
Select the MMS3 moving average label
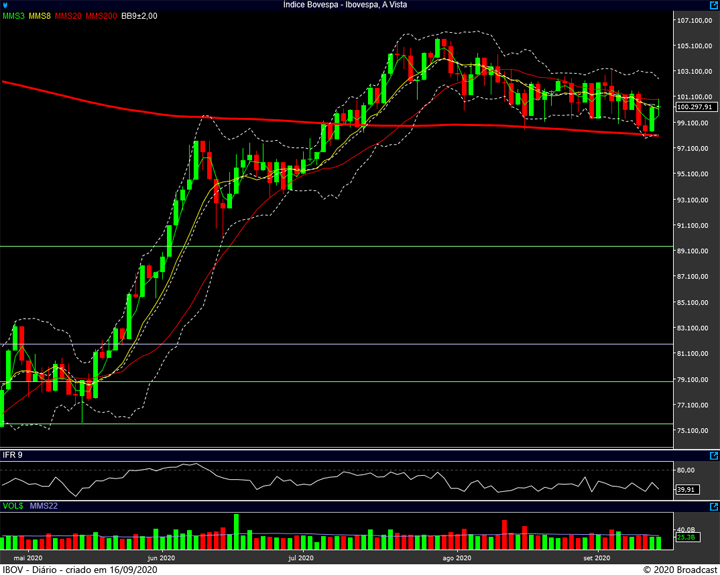tap(14, 16)
